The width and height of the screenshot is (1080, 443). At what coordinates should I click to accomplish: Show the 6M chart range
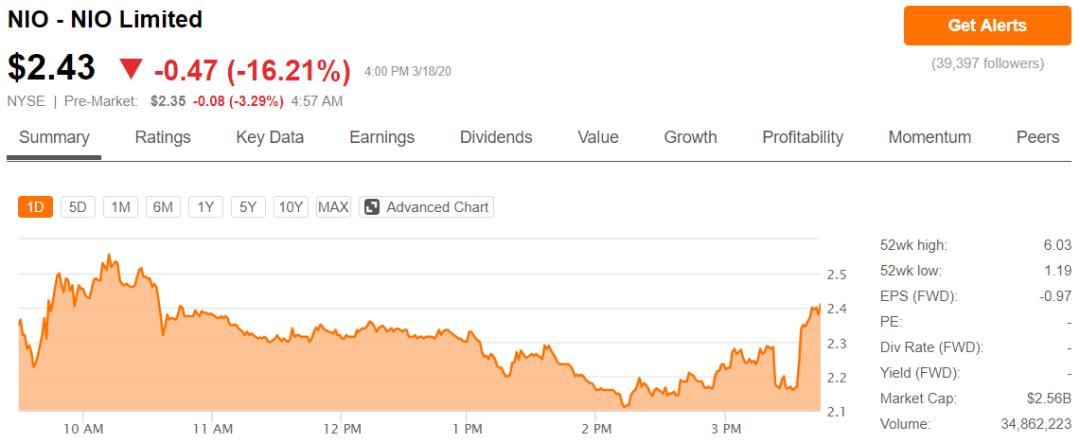pyautogui.click(x=162, y=207)
